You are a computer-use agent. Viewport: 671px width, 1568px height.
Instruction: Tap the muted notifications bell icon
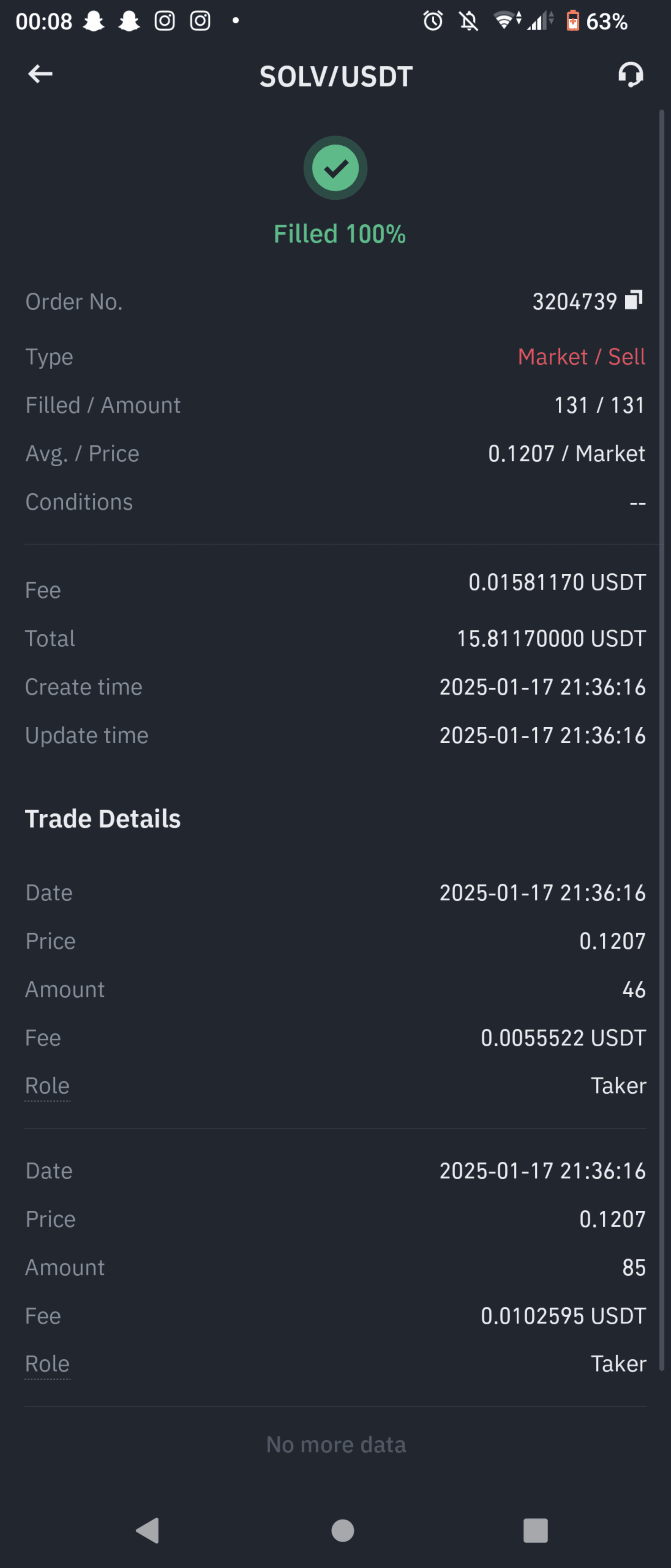click(x=469, y=21)
